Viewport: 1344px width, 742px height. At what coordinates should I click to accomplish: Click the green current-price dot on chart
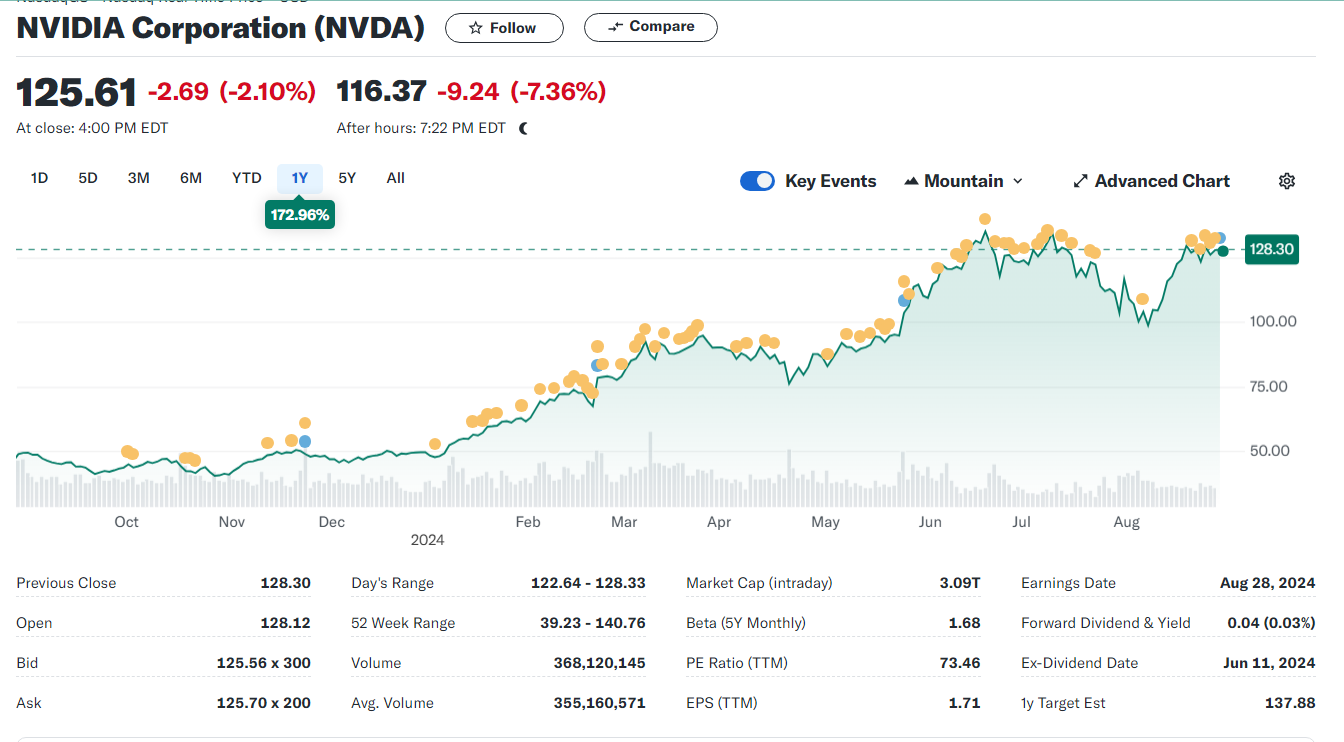tap(1223, 250)
